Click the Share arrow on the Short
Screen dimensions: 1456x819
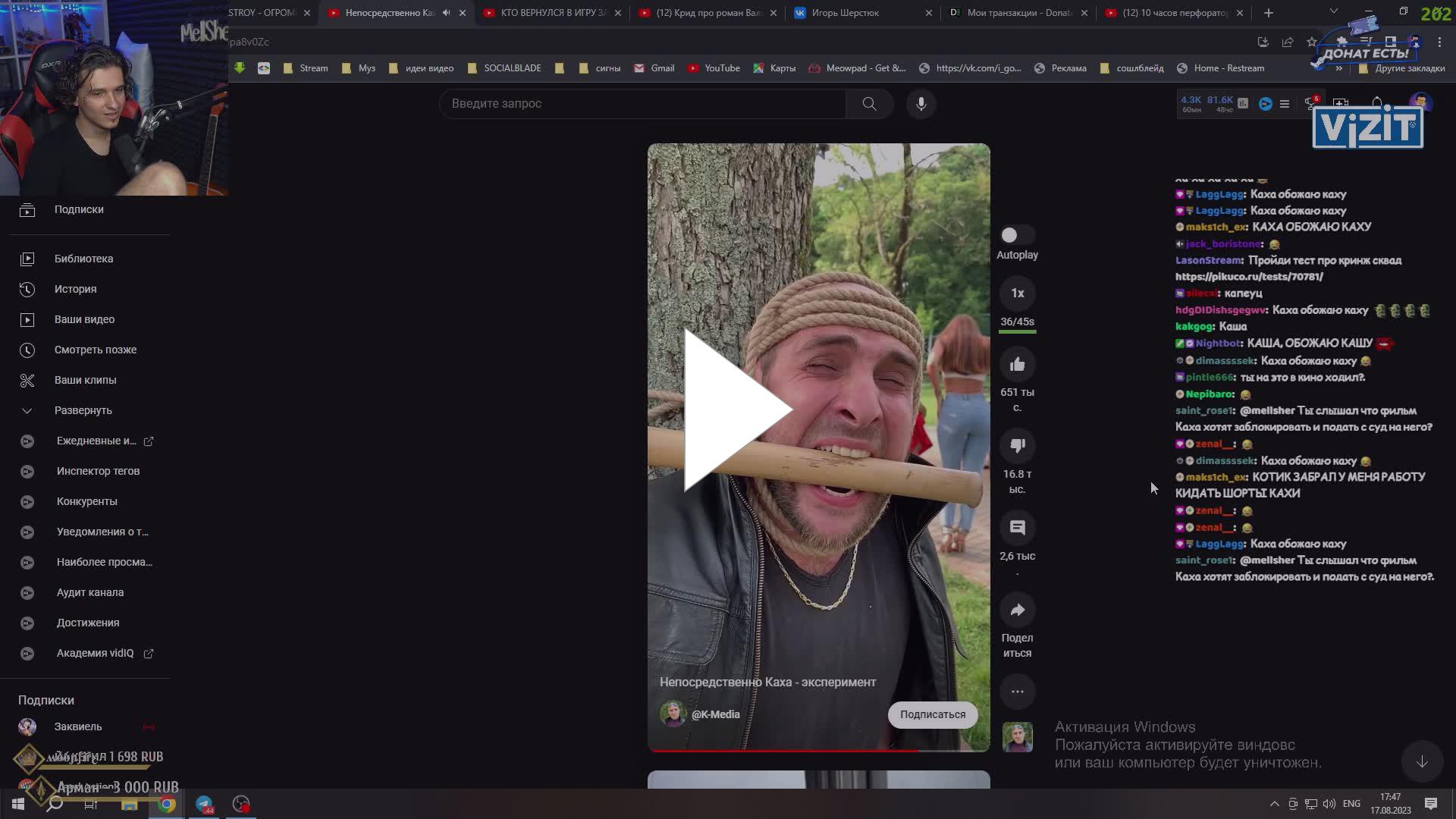1018,610
